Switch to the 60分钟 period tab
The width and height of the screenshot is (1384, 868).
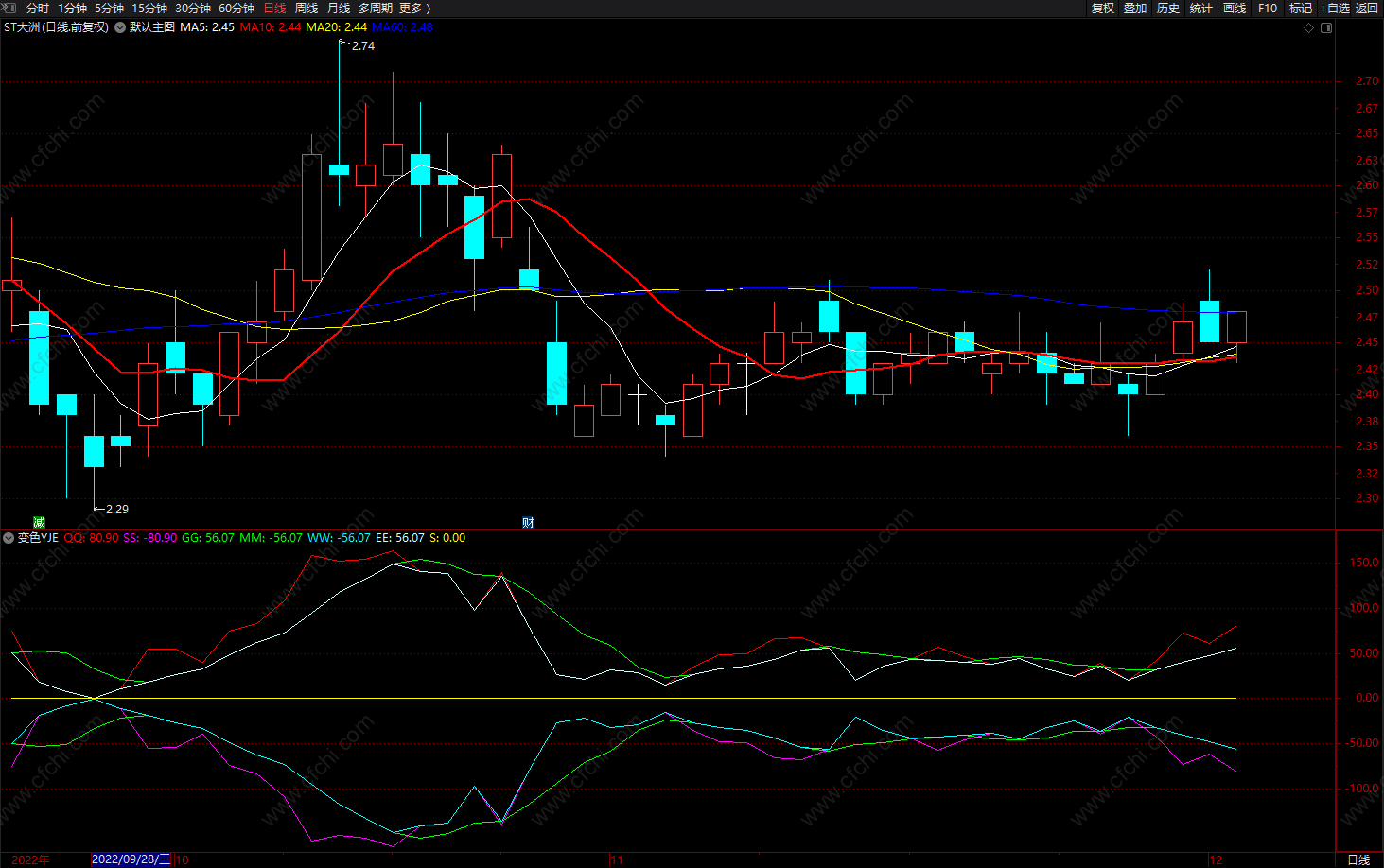click(237, 8)
